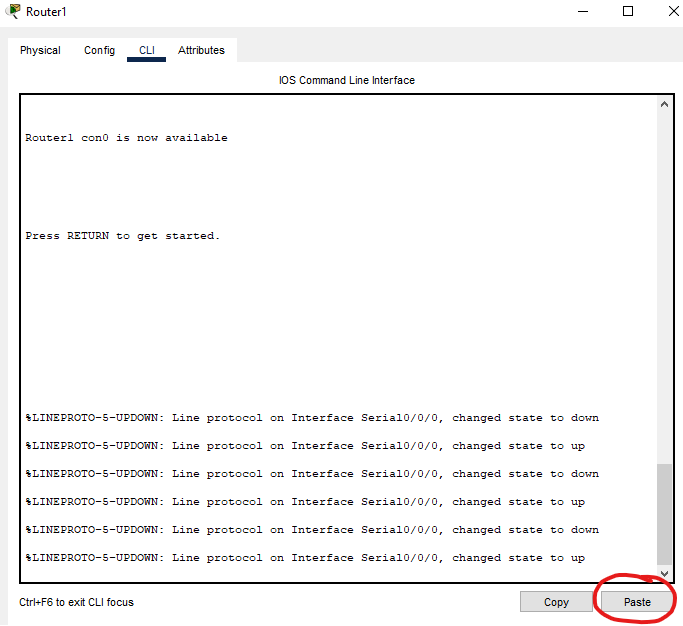Click the Ctrl+F6 exit focus hint text
Image resolution: width=683 pixels, height=626 pixels.
(76, 602)
